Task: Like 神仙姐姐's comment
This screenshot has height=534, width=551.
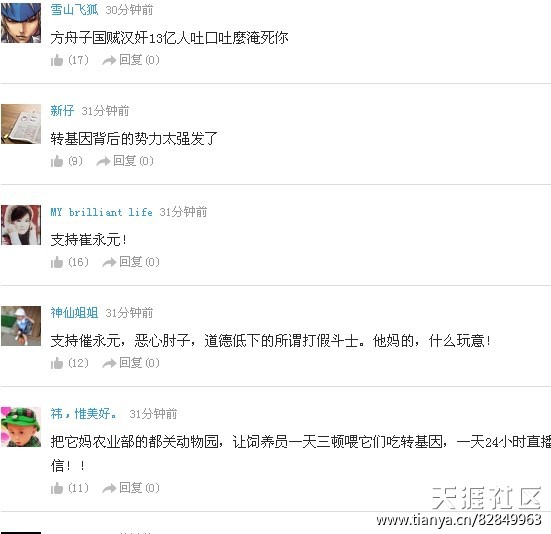Action: tap(57, 363)
